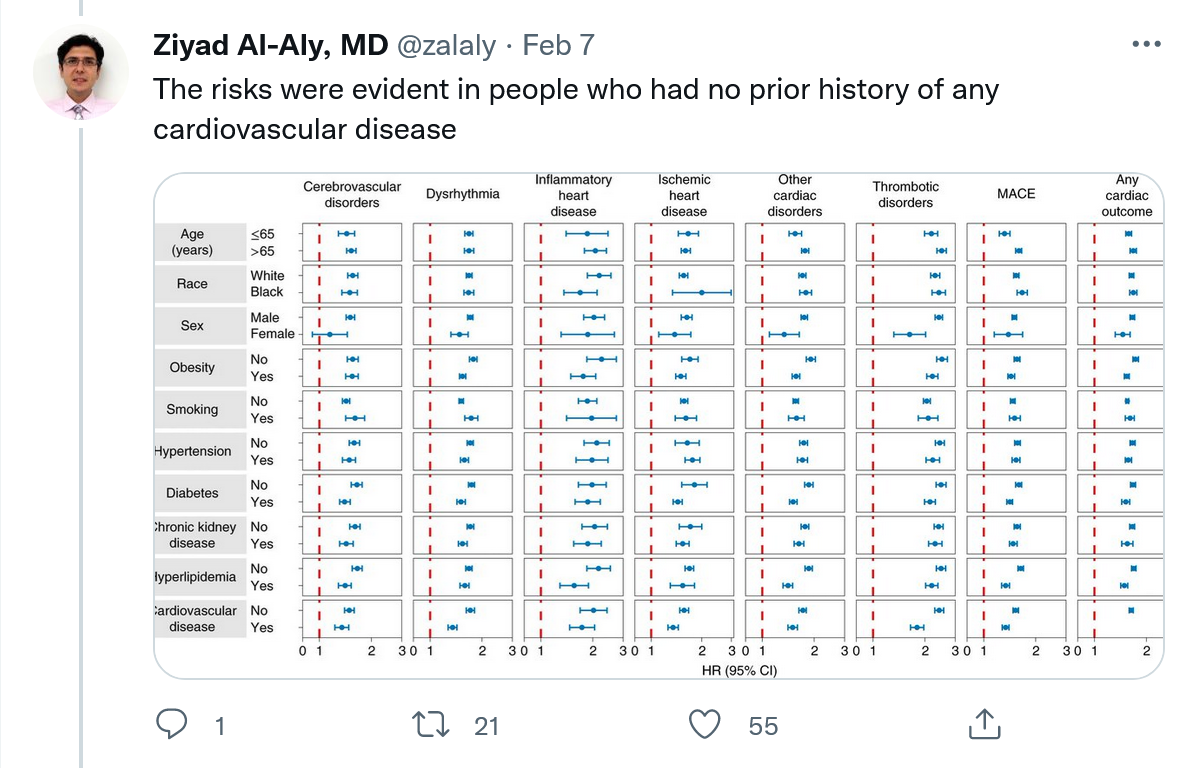
Task: Open Ziyad Al-Aly's profile picture
Action: (81, 73)
